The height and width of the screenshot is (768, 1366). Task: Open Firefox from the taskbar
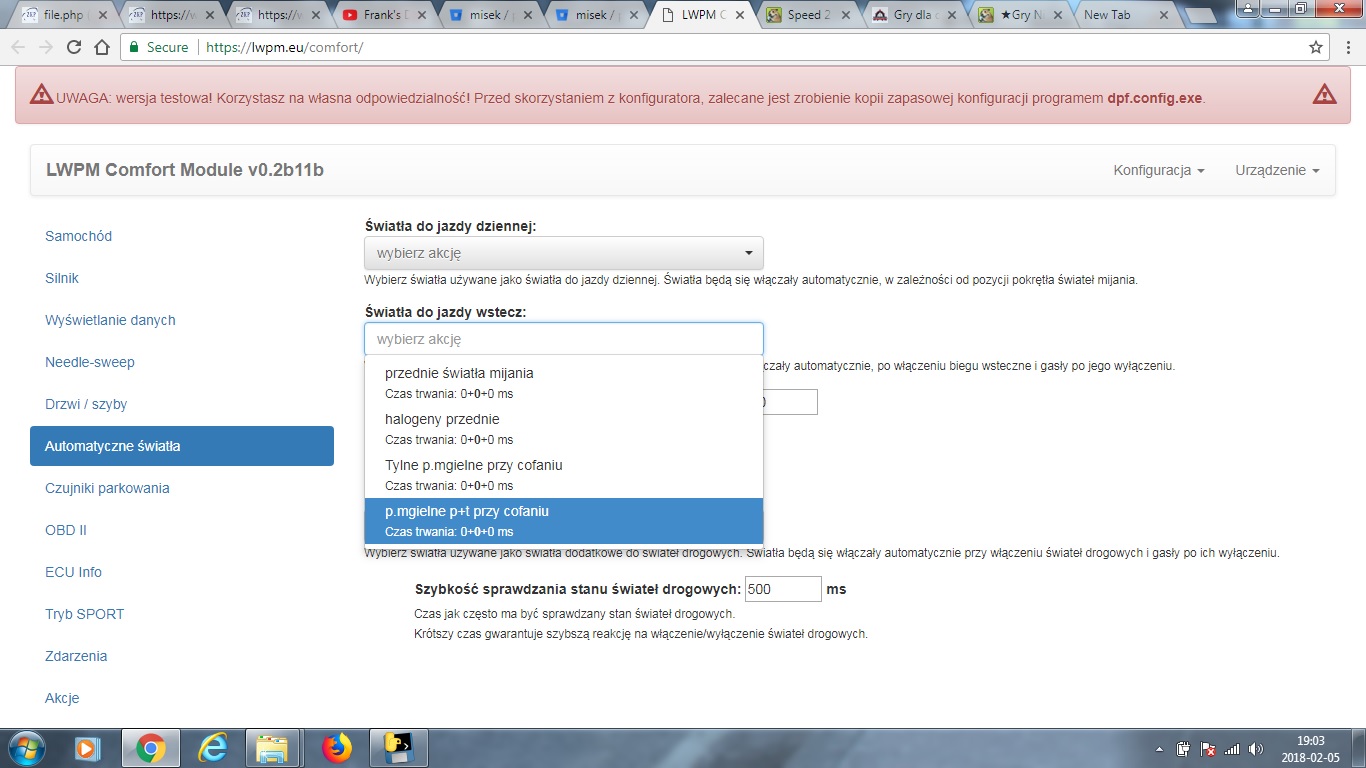[x=337, y=748]
